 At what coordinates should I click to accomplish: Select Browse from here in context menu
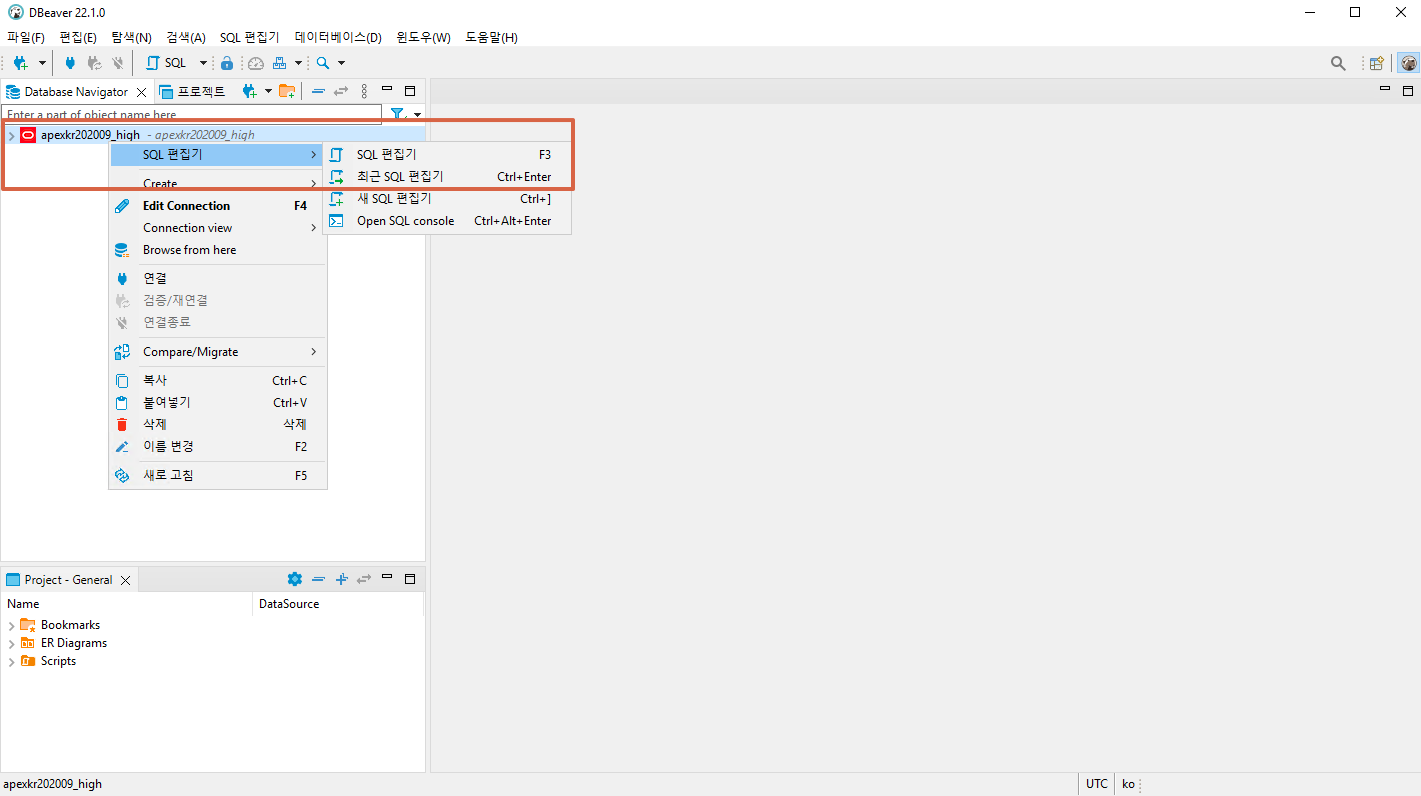click(217, 250)
